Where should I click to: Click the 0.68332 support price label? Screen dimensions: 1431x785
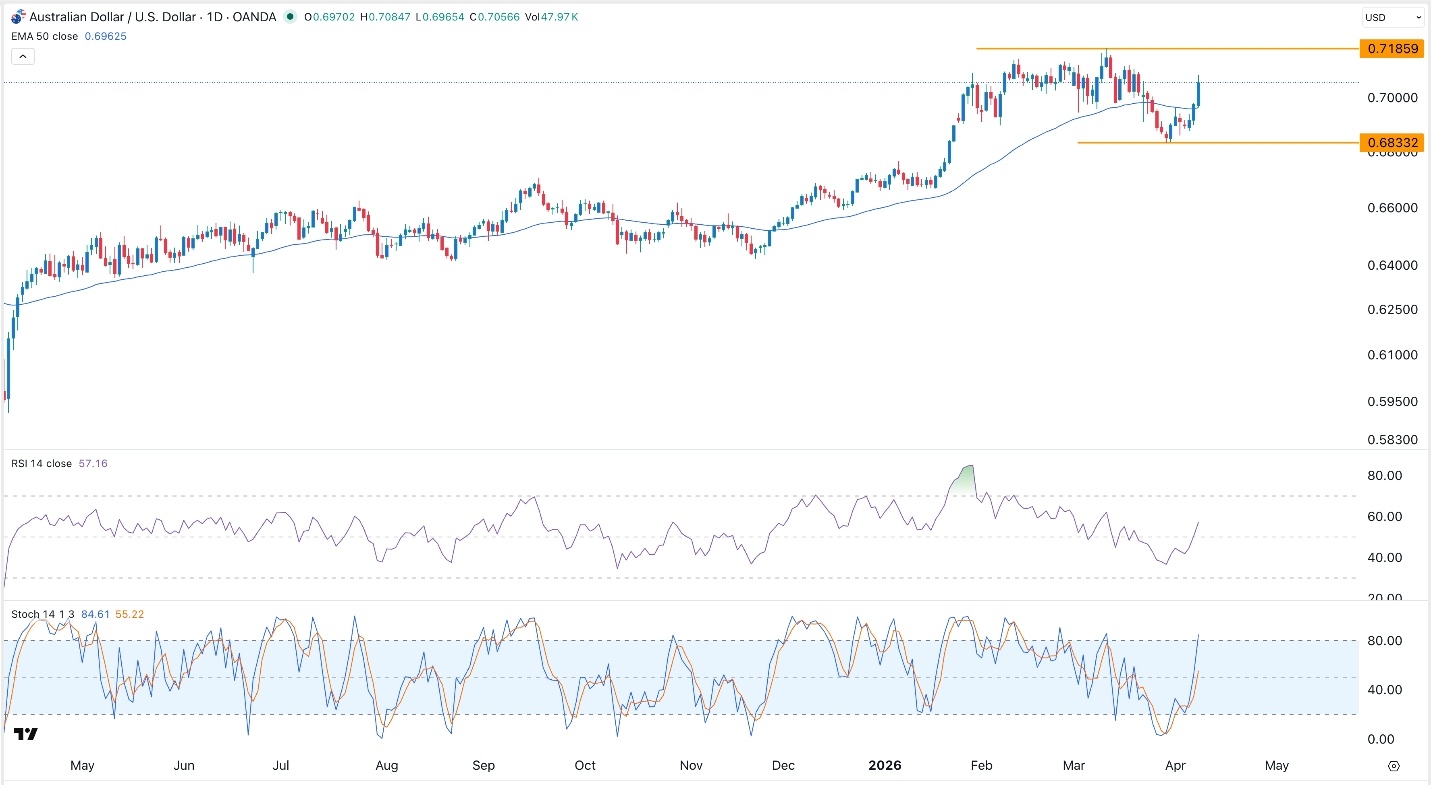tap(1391, 143)
